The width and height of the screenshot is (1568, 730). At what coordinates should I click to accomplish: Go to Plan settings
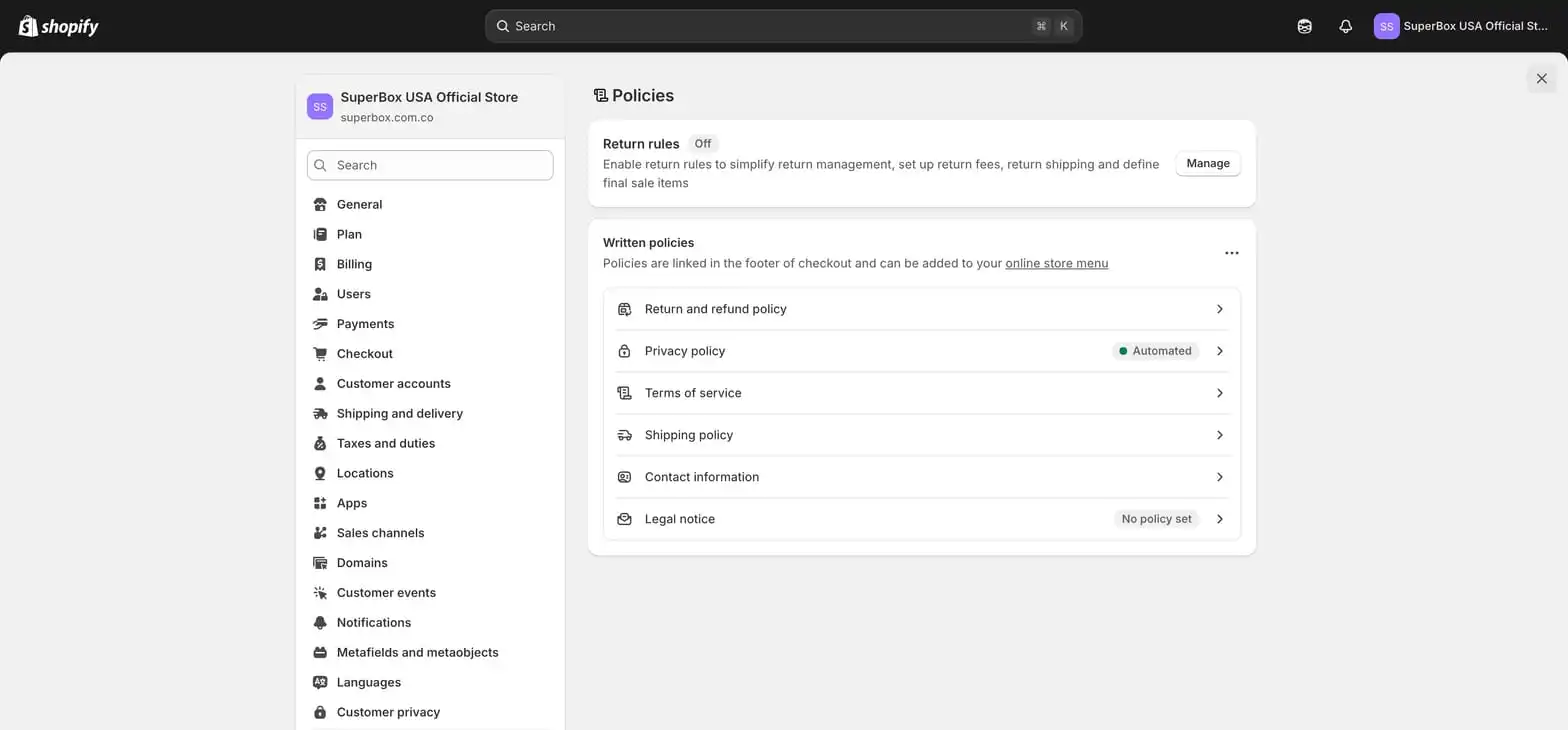click(430, 234)
